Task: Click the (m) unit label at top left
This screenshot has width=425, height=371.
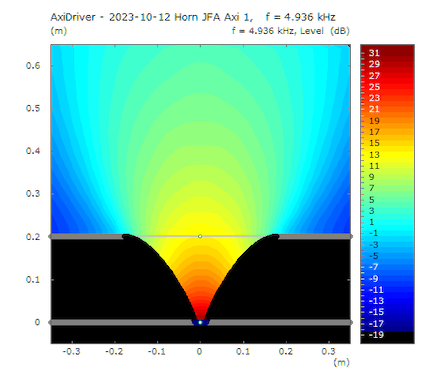Action: coord(59,31)
